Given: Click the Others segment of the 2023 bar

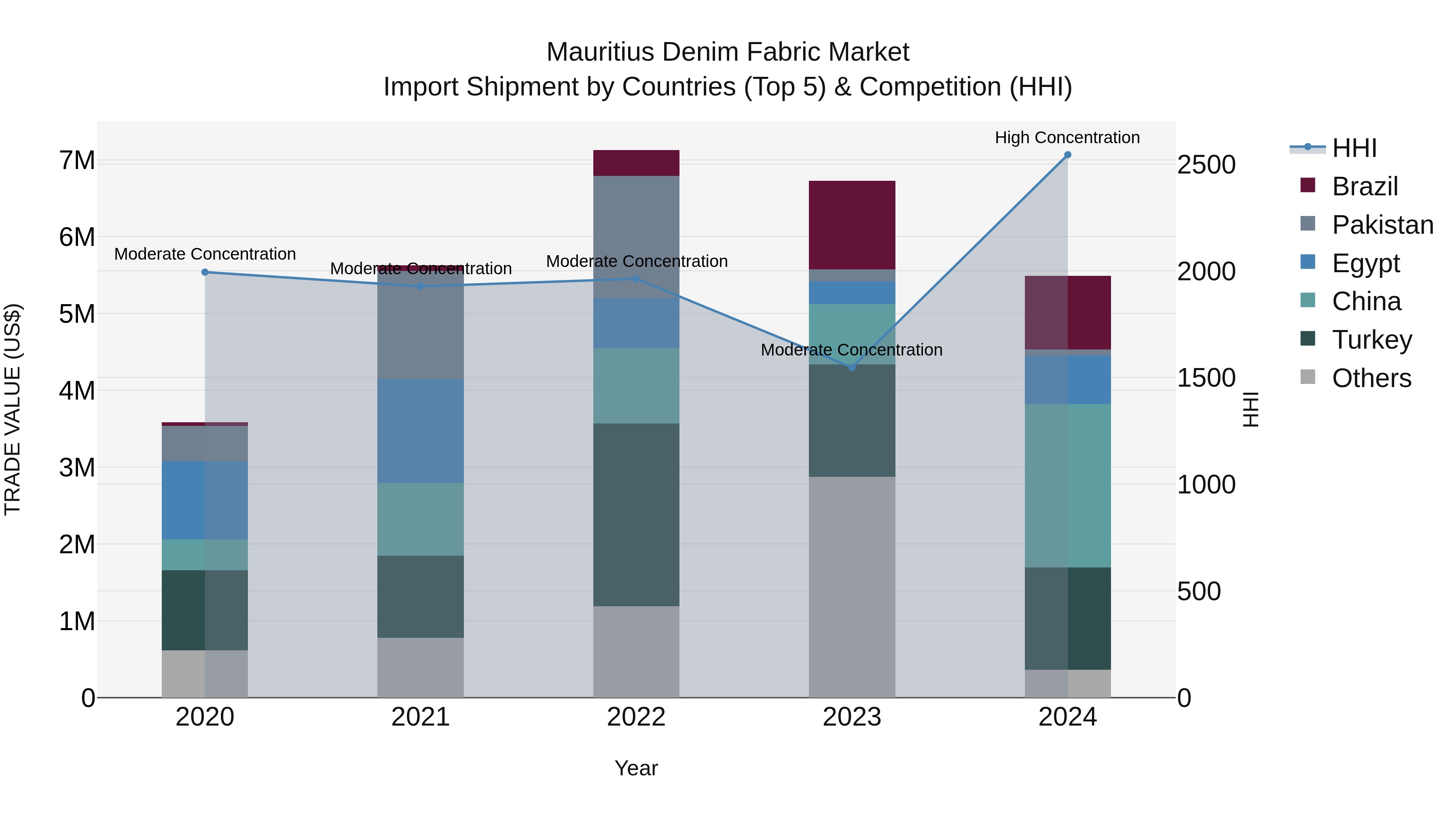Looking at the screenshot, I should tap(852, 587).
